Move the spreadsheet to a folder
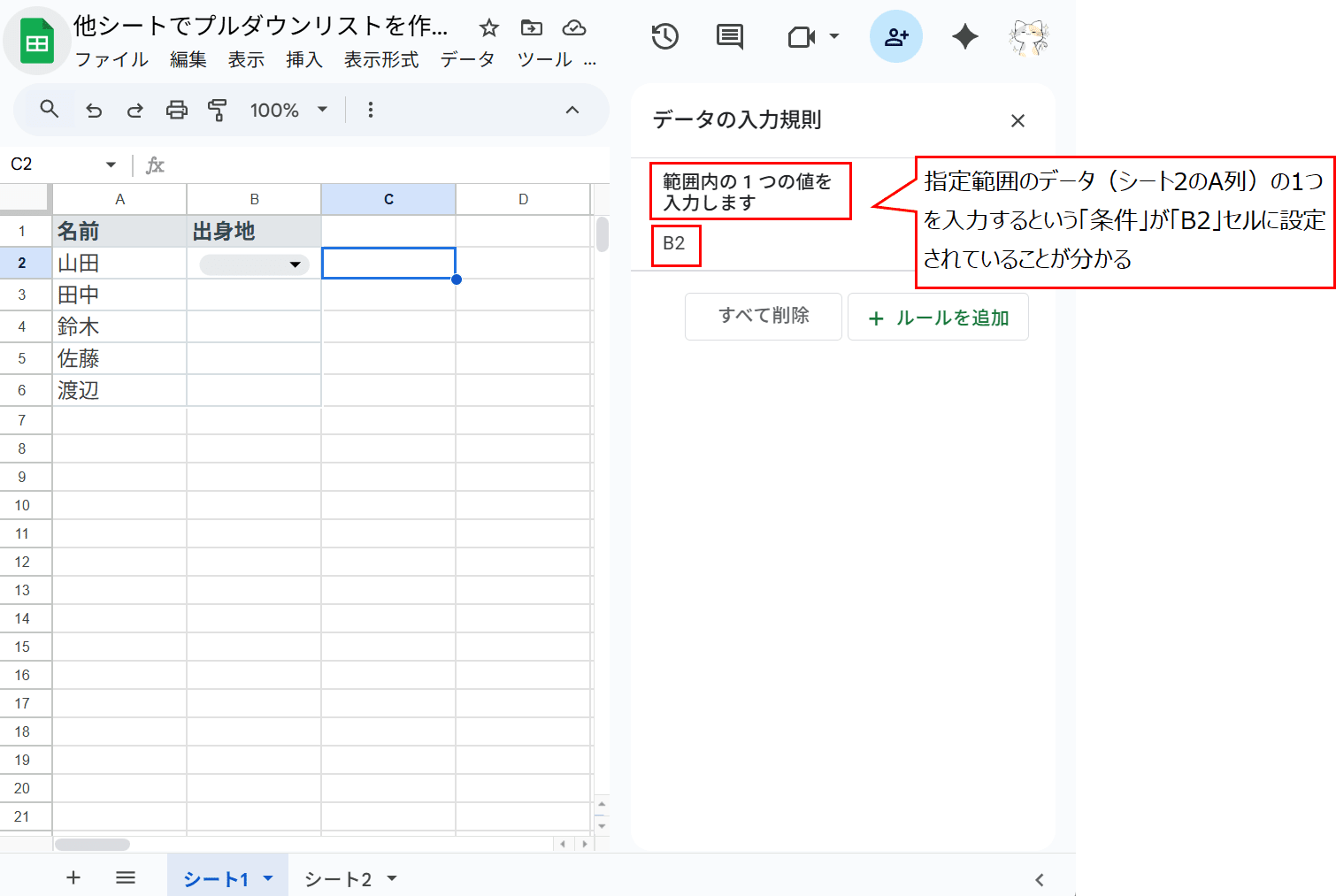The width and height of the screenshot is (1336, 896). 531,27
